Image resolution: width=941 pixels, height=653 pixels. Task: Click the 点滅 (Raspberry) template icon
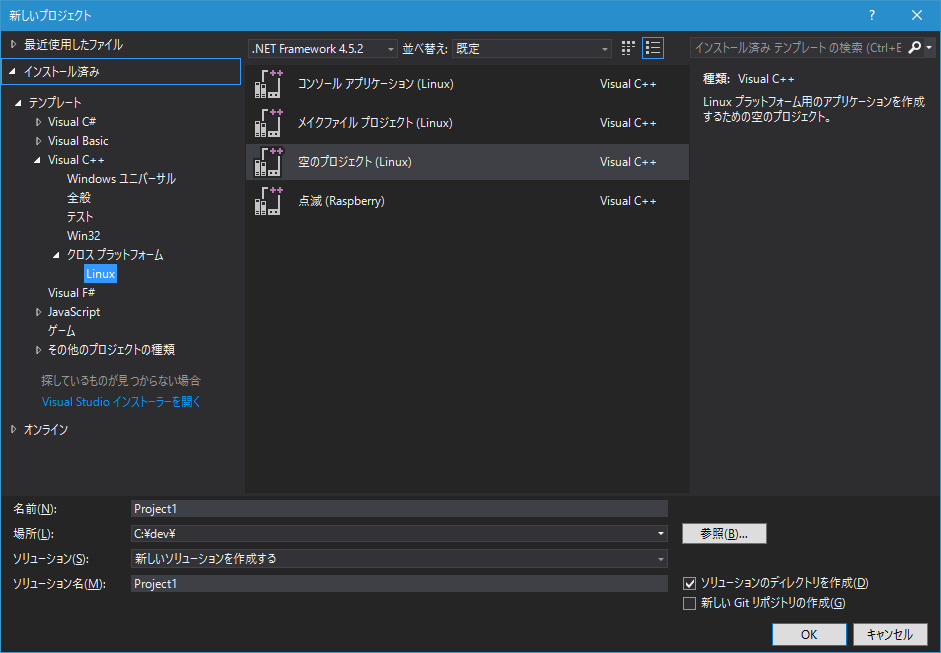(268, 201)
